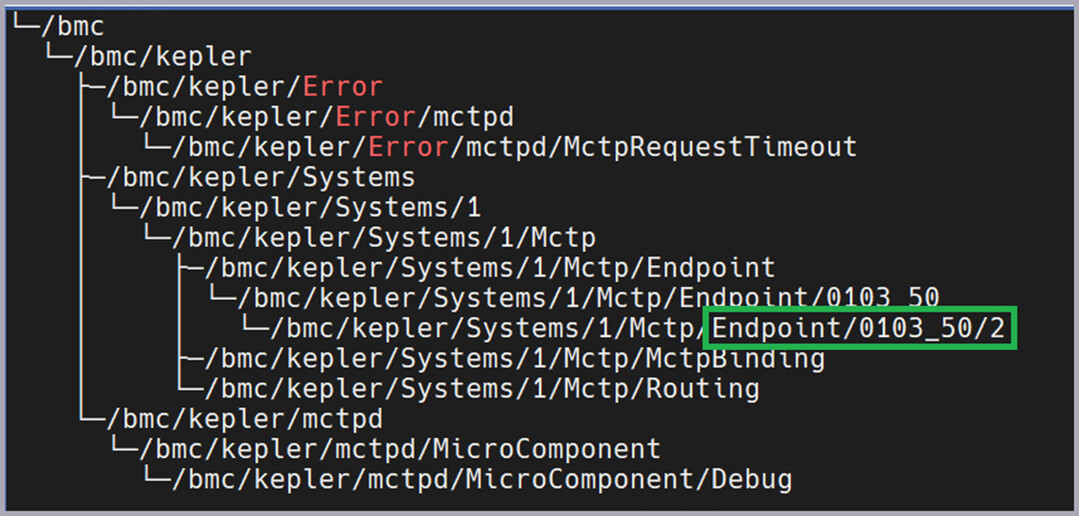Click the /bmc/kepler/Error/mctpd entry
1079x516 pixels.
327,117
